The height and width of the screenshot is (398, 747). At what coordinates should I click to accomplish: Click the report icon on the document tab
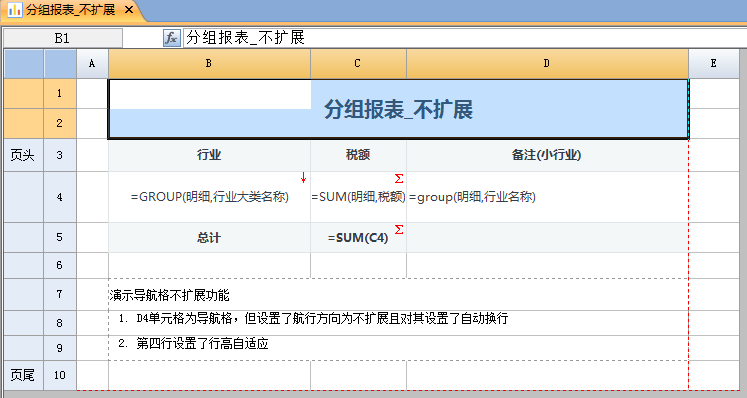14,10
